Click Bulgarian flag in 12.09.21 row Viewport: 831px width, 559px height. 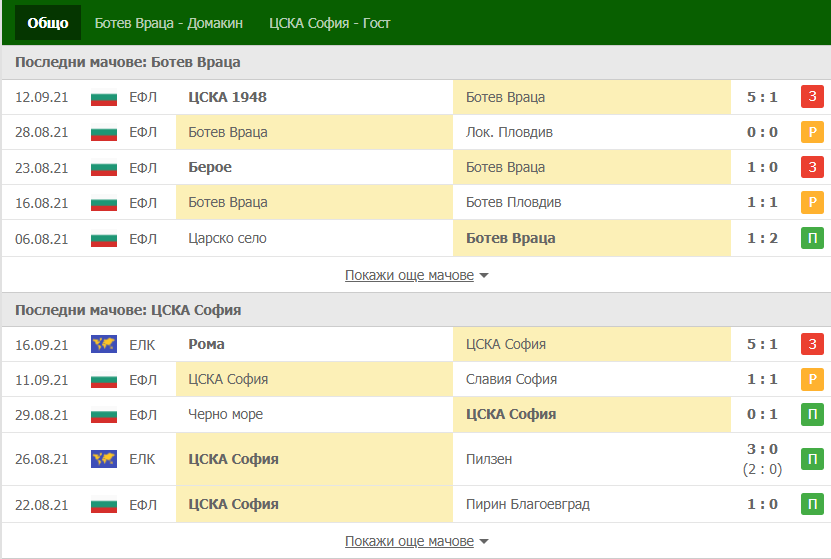click(104, 97)
